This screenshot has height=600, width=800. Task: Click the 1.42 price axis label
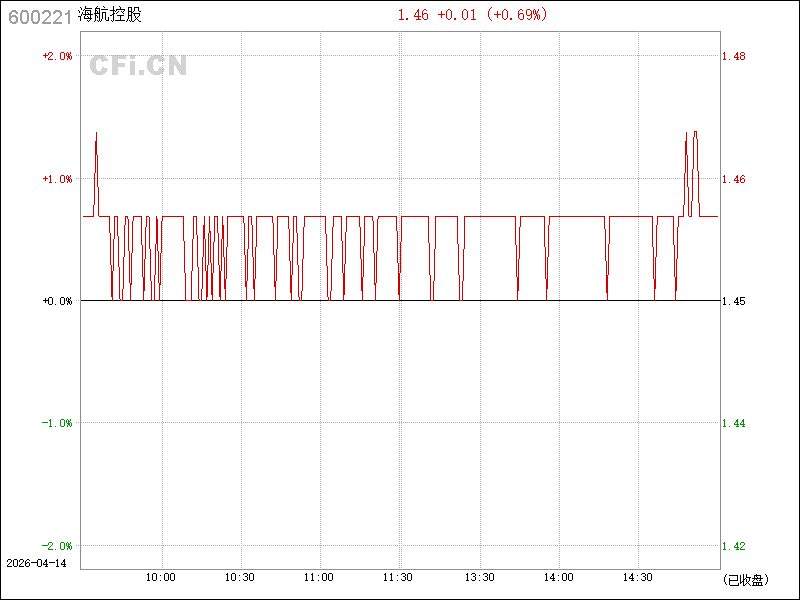[x=733, y=546]
